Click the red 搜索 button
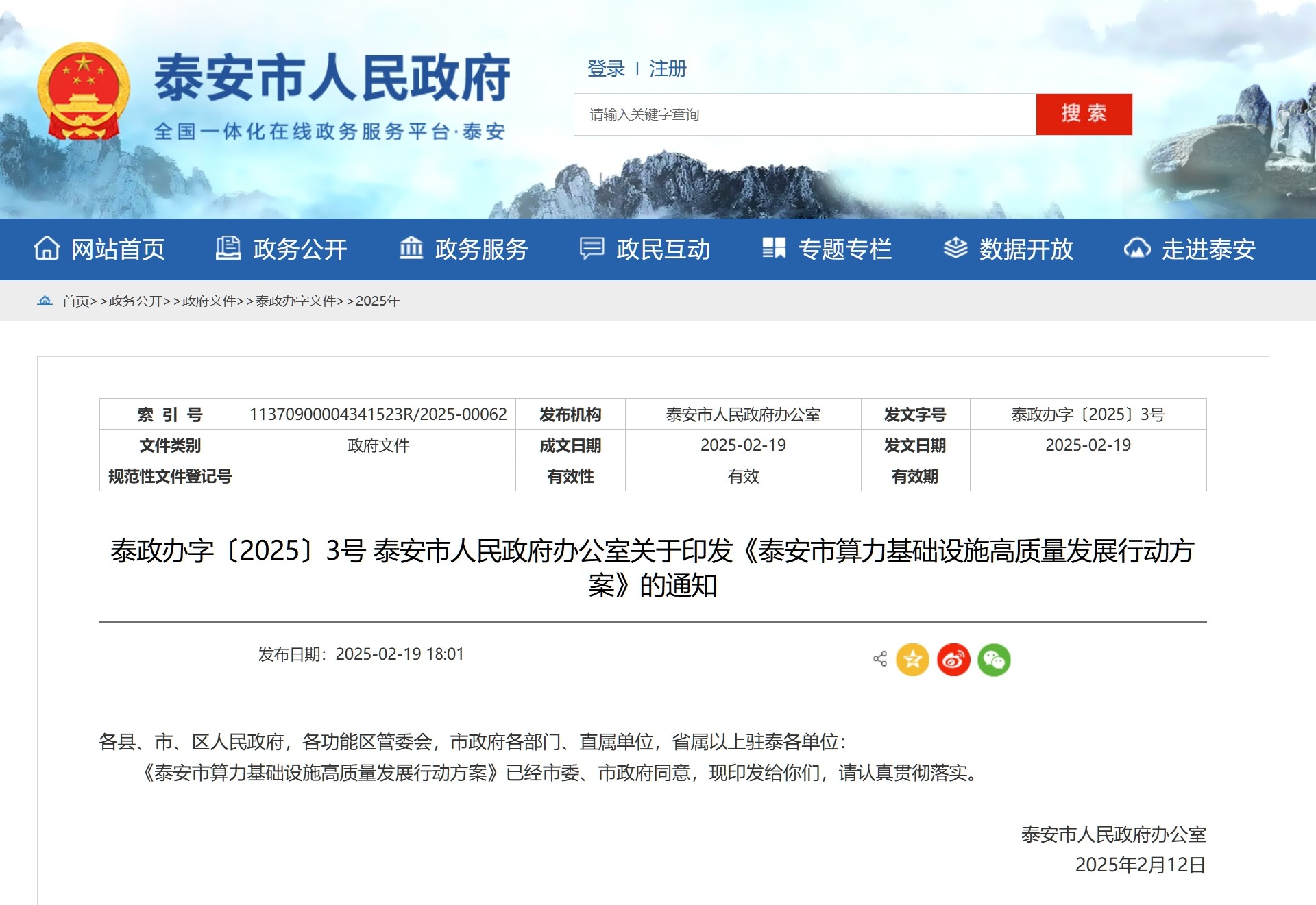The height and width of the screenshot is (905, 1316). click(x=1084, y=114)
